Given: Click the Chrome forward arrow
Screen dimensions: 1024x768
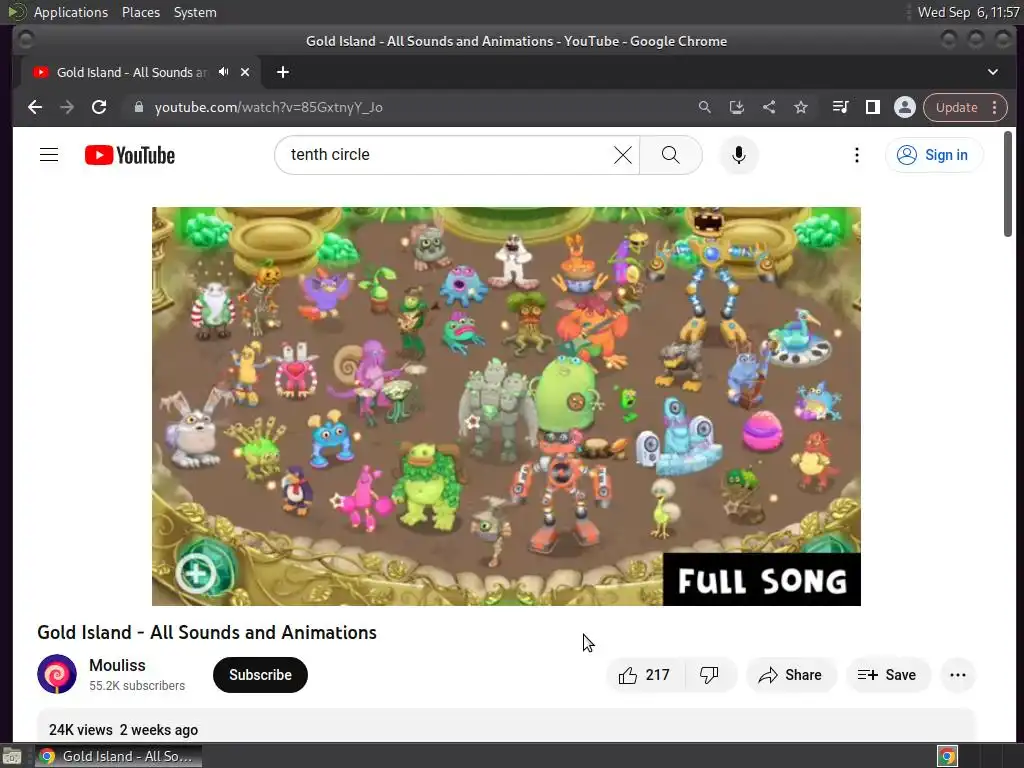Looking at the screenshot, I should (67, 107).
